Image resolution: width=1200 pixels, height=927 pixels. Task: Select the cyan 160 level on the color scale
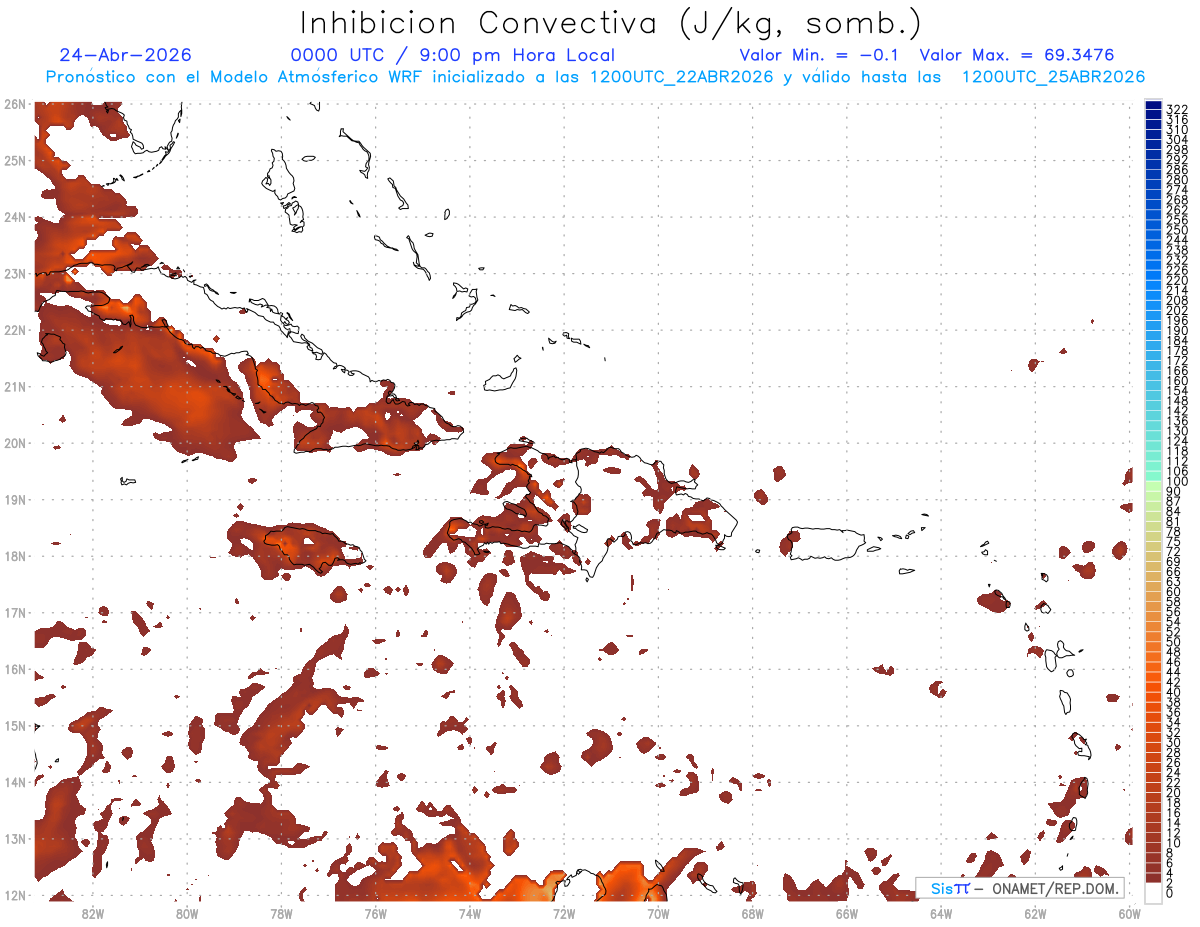pyautogui.click(x=1153, y=381)
